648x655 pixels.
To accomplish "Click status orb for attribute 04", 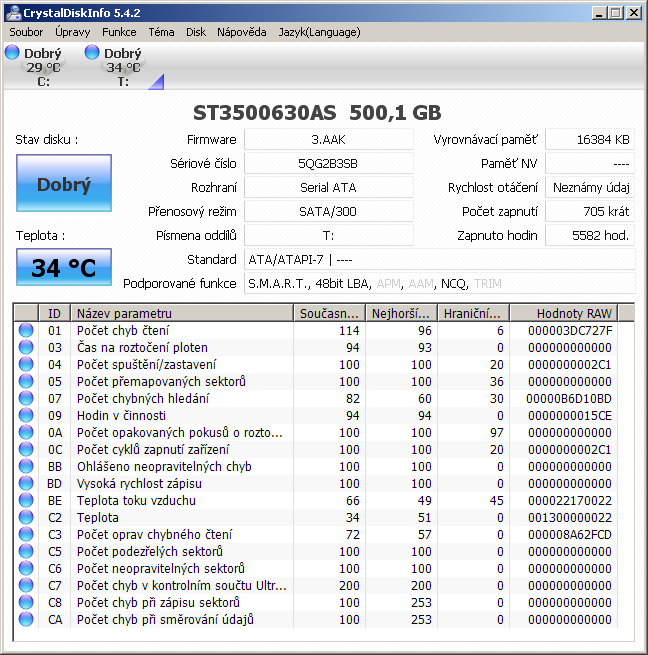I will 26,364.
